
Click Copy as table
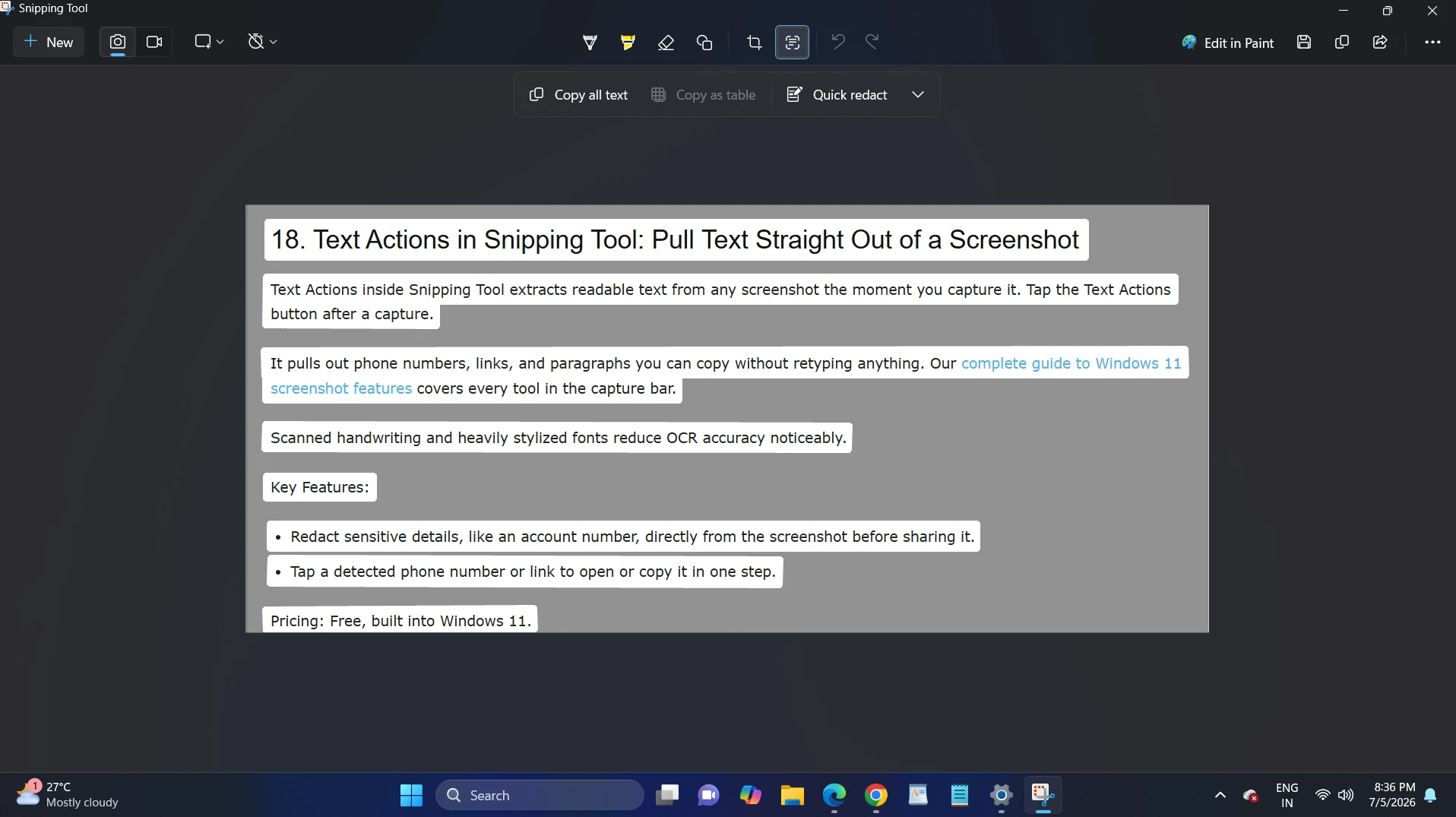(x=704, y=94)
